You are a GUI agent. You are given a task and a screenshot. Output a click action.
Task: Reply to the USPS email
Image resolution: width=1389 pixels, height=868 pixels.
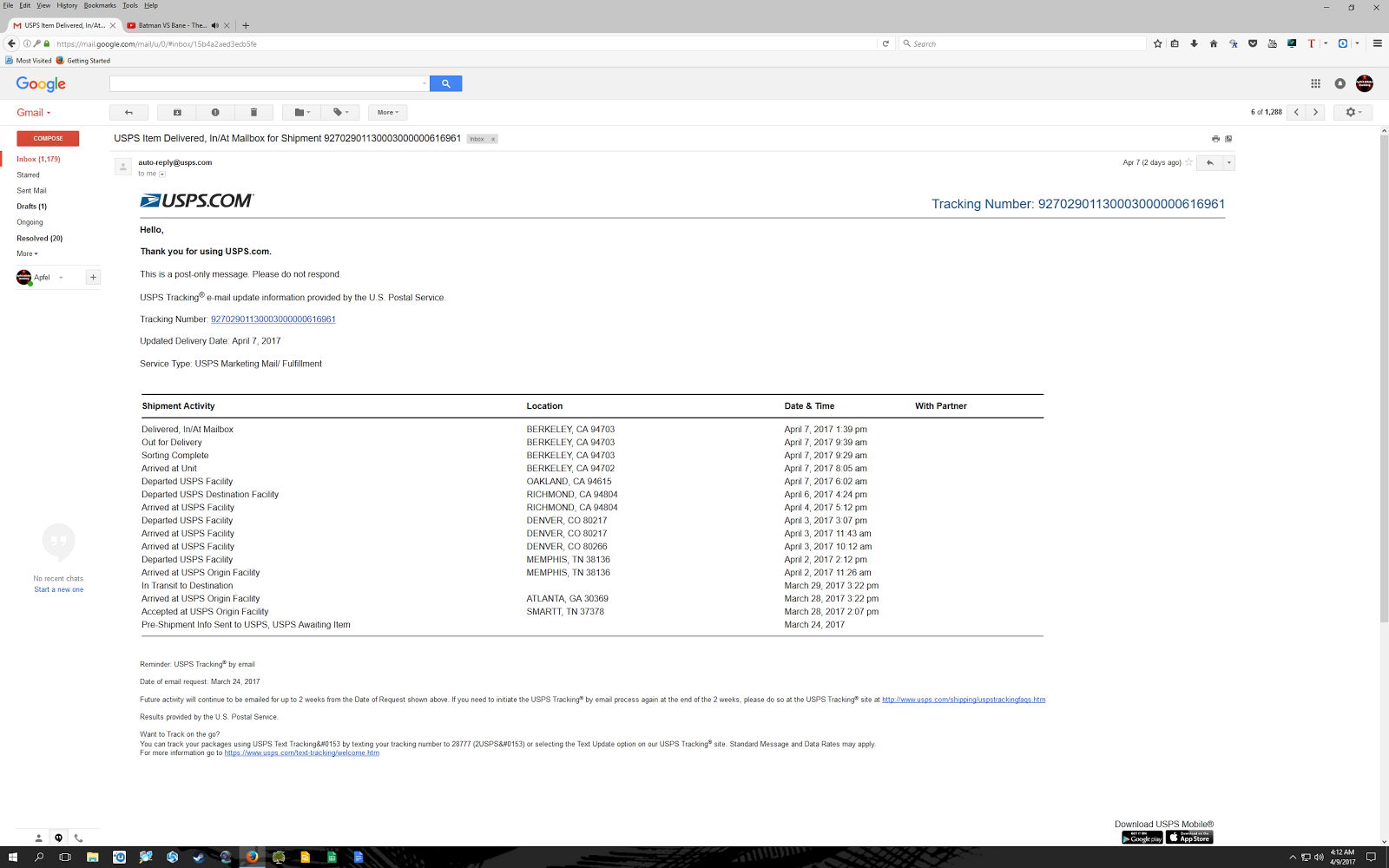(x=1209, y=162)
